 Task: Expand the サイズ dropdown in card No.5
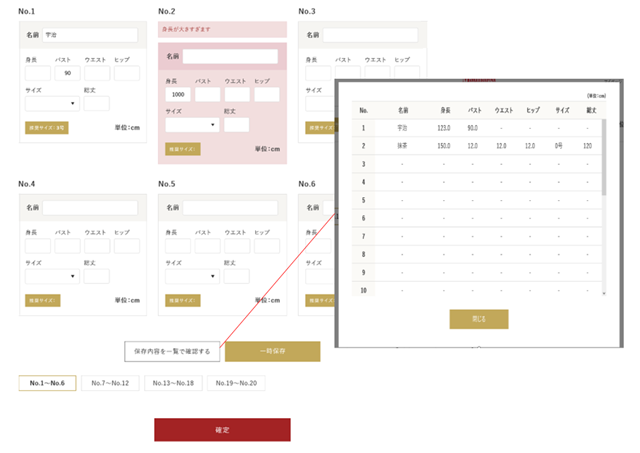click(x=192, y=276)
